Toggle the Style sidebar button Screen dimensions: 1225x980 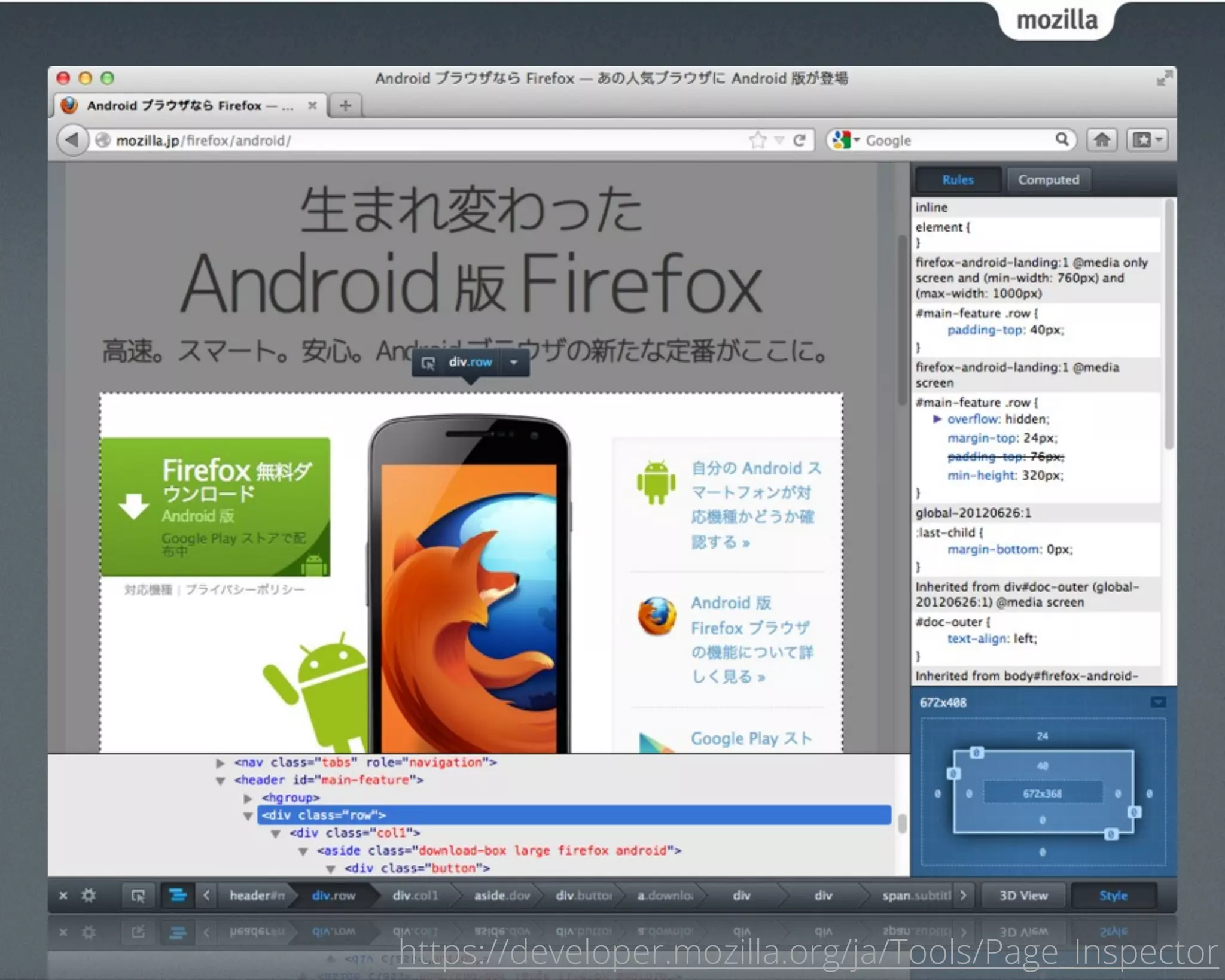[x=1113, y=896]
